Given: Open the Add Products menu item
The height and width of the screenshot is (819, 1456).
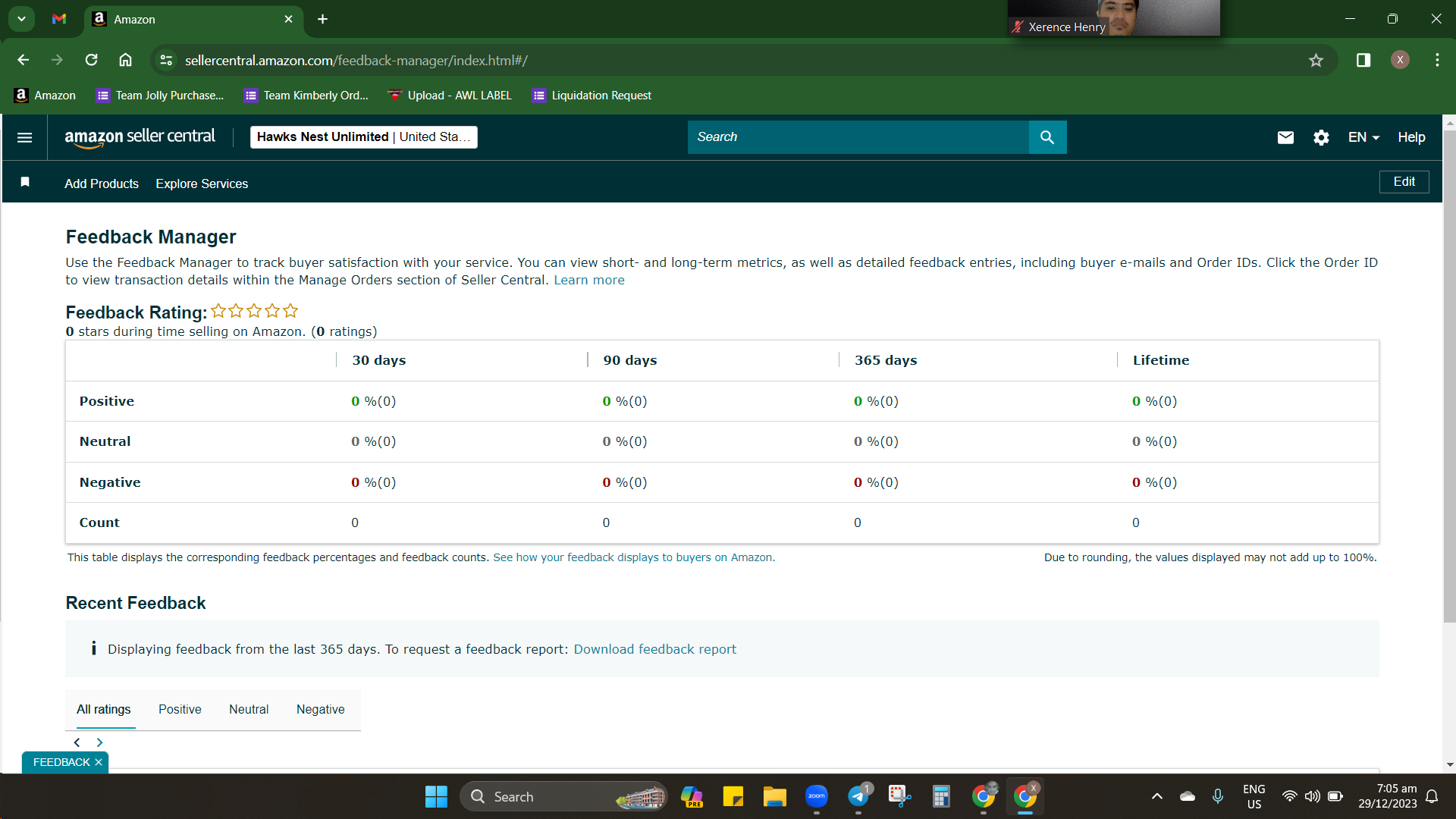Looking at the screenshot, I should click(102, 184).
